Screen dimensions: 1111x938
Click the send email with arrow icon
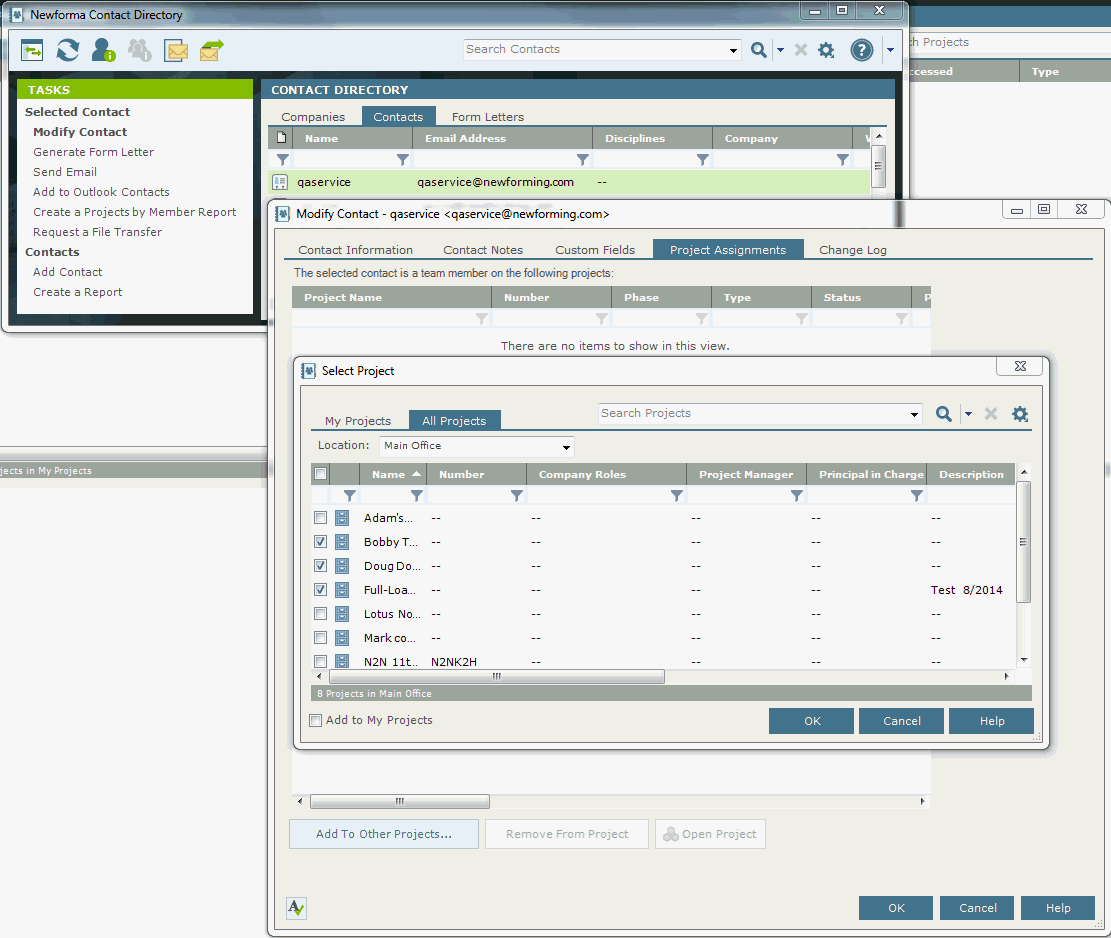tap(211, 50)
